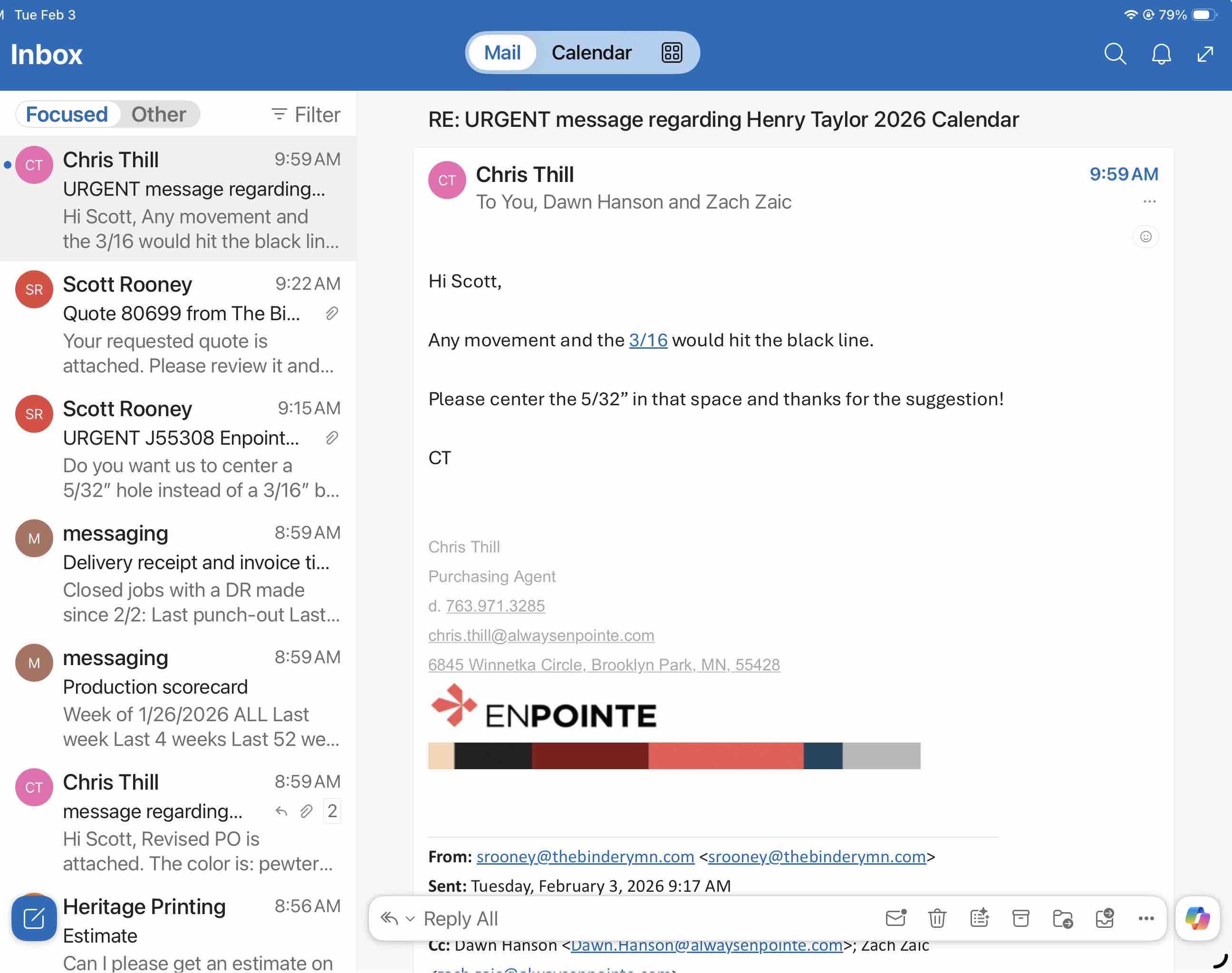Open notifications bell
The image size is (1232, 973).
(1161, 54)
